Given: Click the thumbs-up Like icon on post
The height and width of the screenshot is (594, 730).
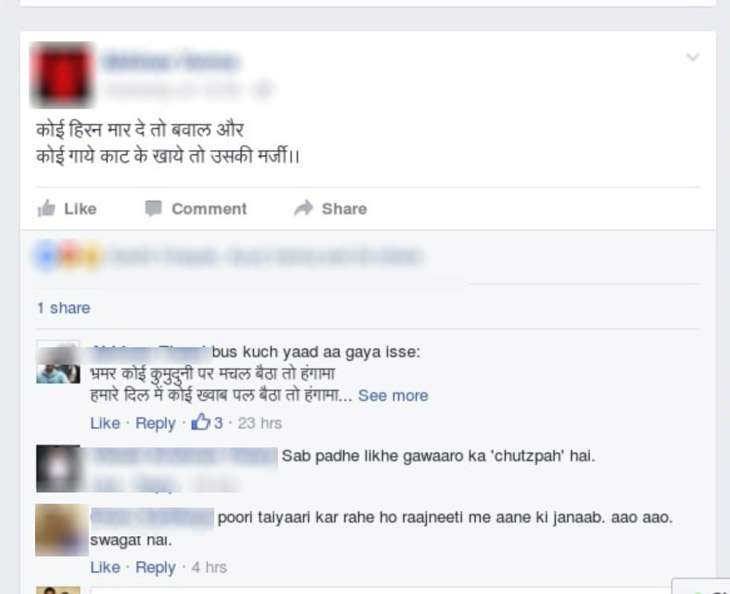Looking at the screenshot, I should coord(47,209).
